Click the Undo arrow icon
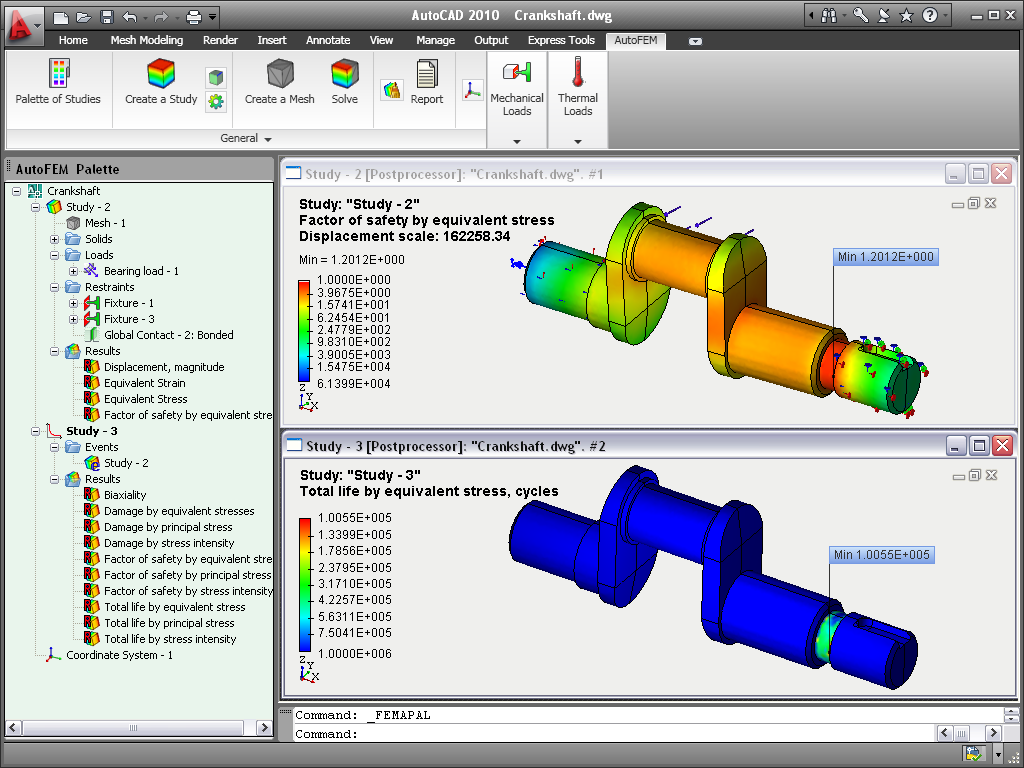This screenshot has width=1024, height=768. pyautogui.click(x=130, y=17)
